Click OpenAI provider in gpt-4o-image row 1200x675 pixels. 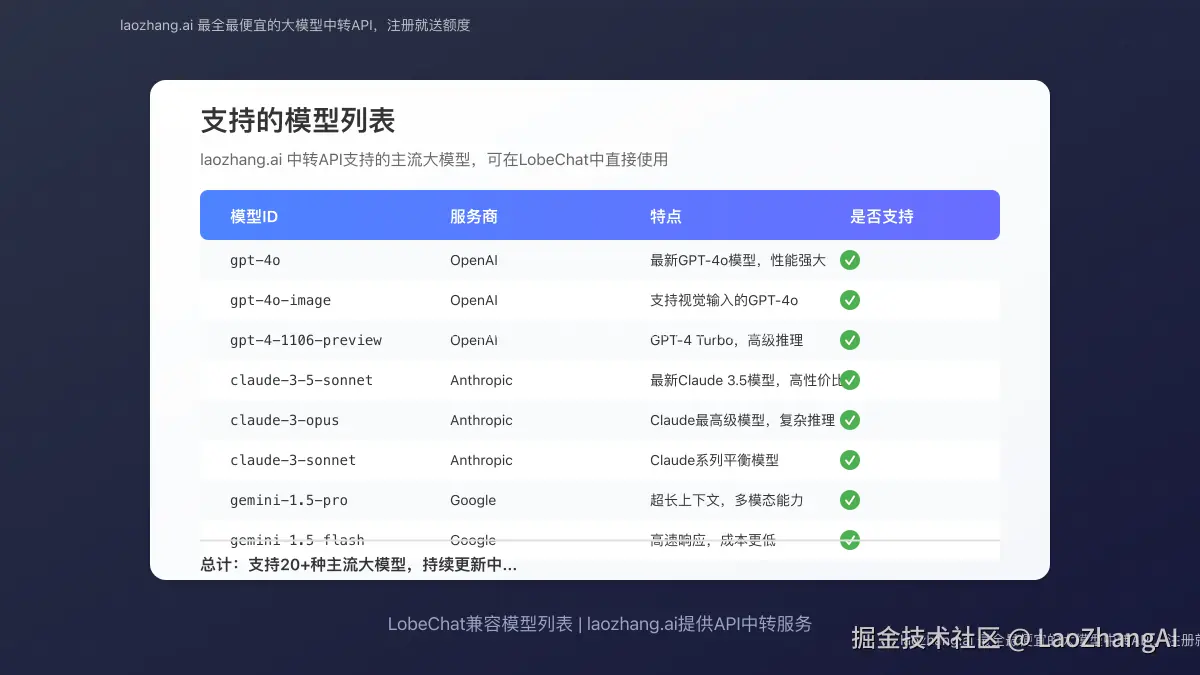474,300
